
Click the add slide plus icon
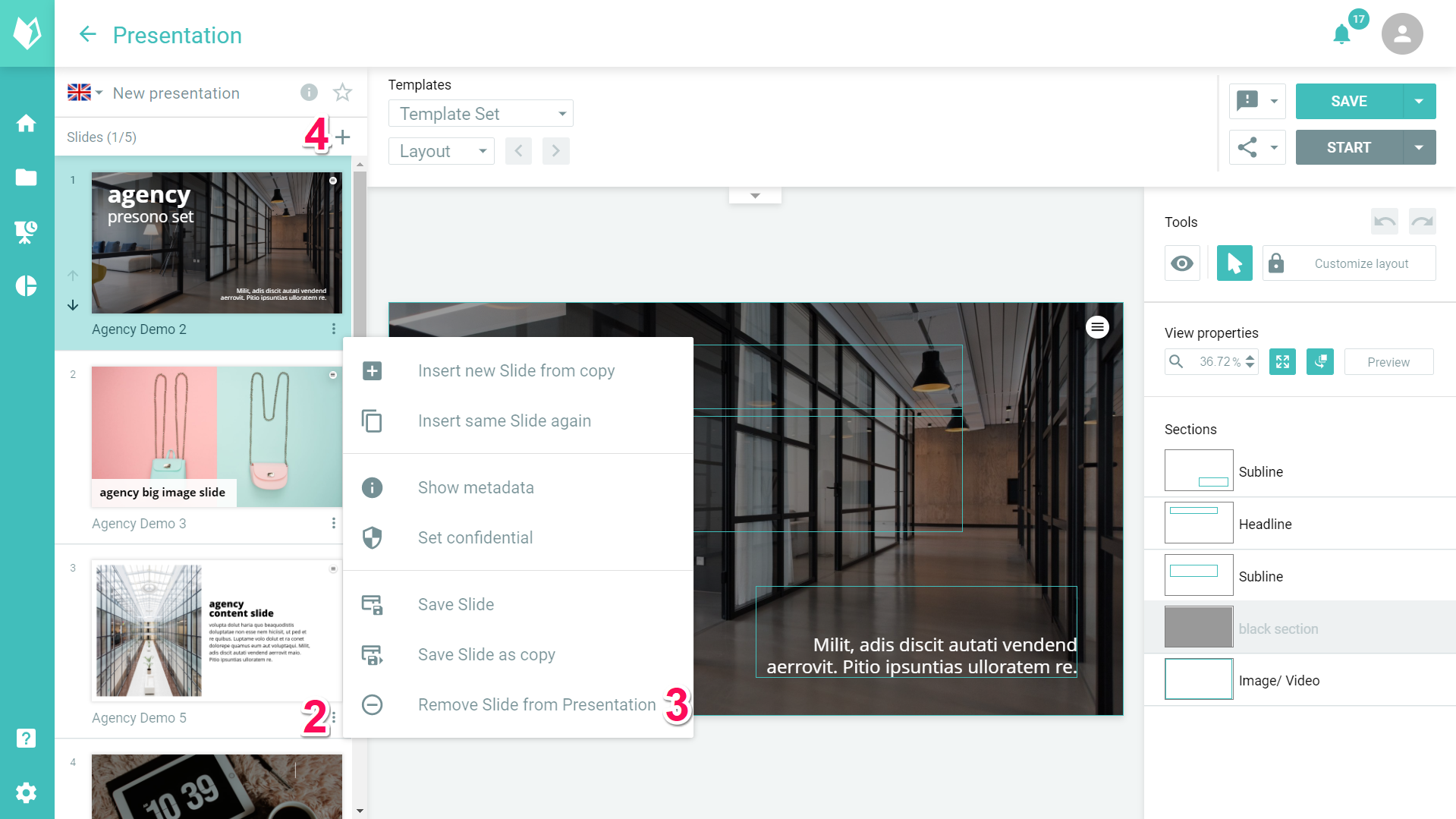343,137
